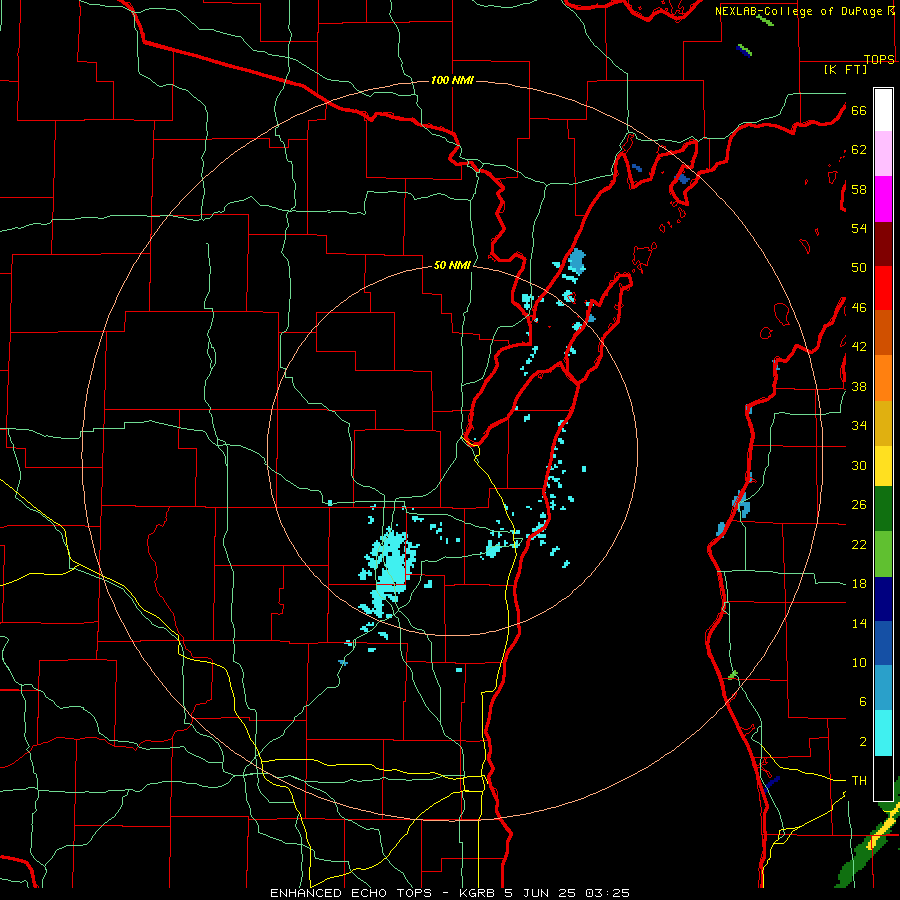Screen dimensions: 900x900
Task: Click the '54' legend value
Action: 859,228
